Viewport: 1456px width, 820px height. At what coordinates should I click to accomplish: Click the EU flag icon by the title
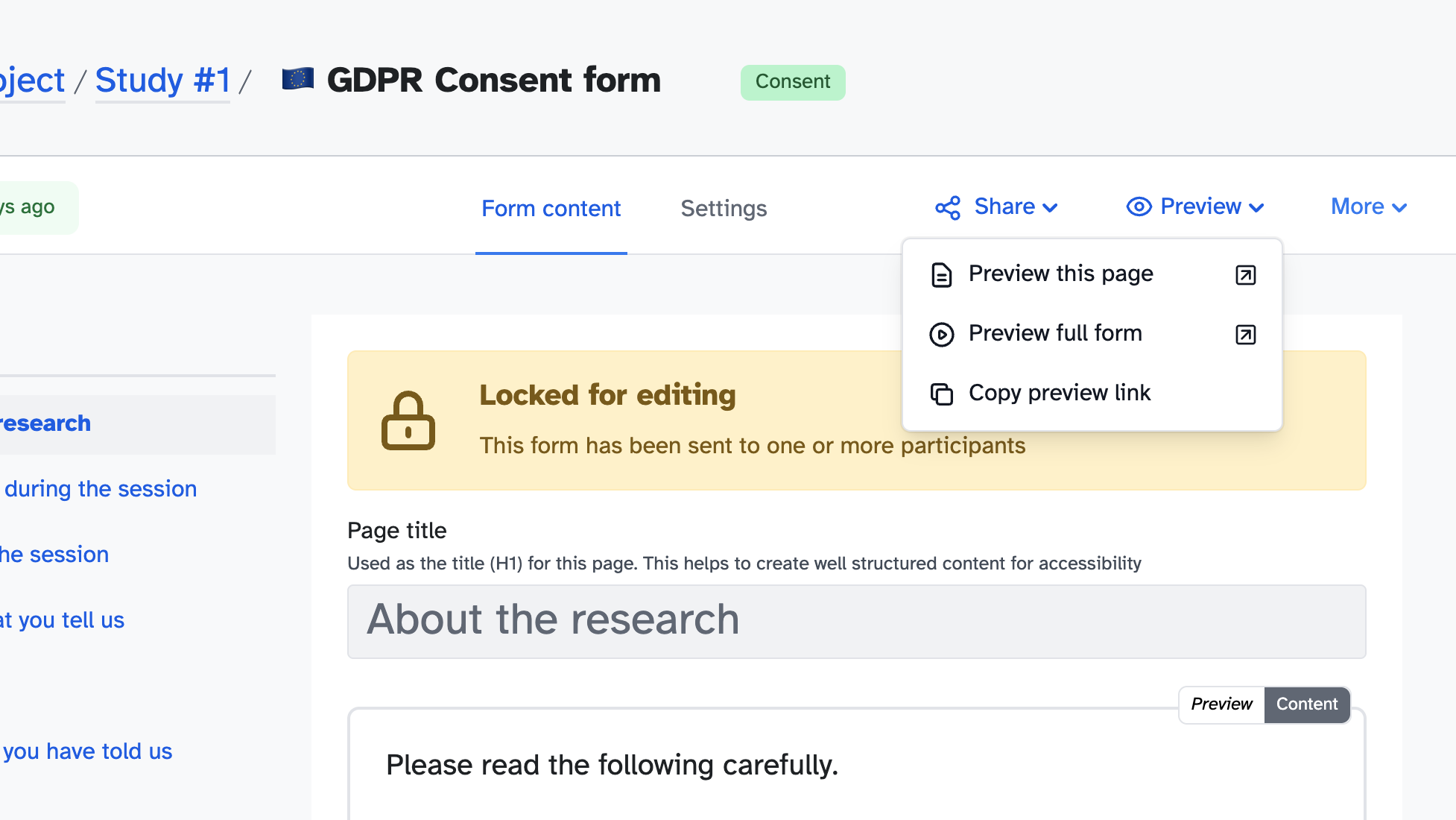point(298,79)
